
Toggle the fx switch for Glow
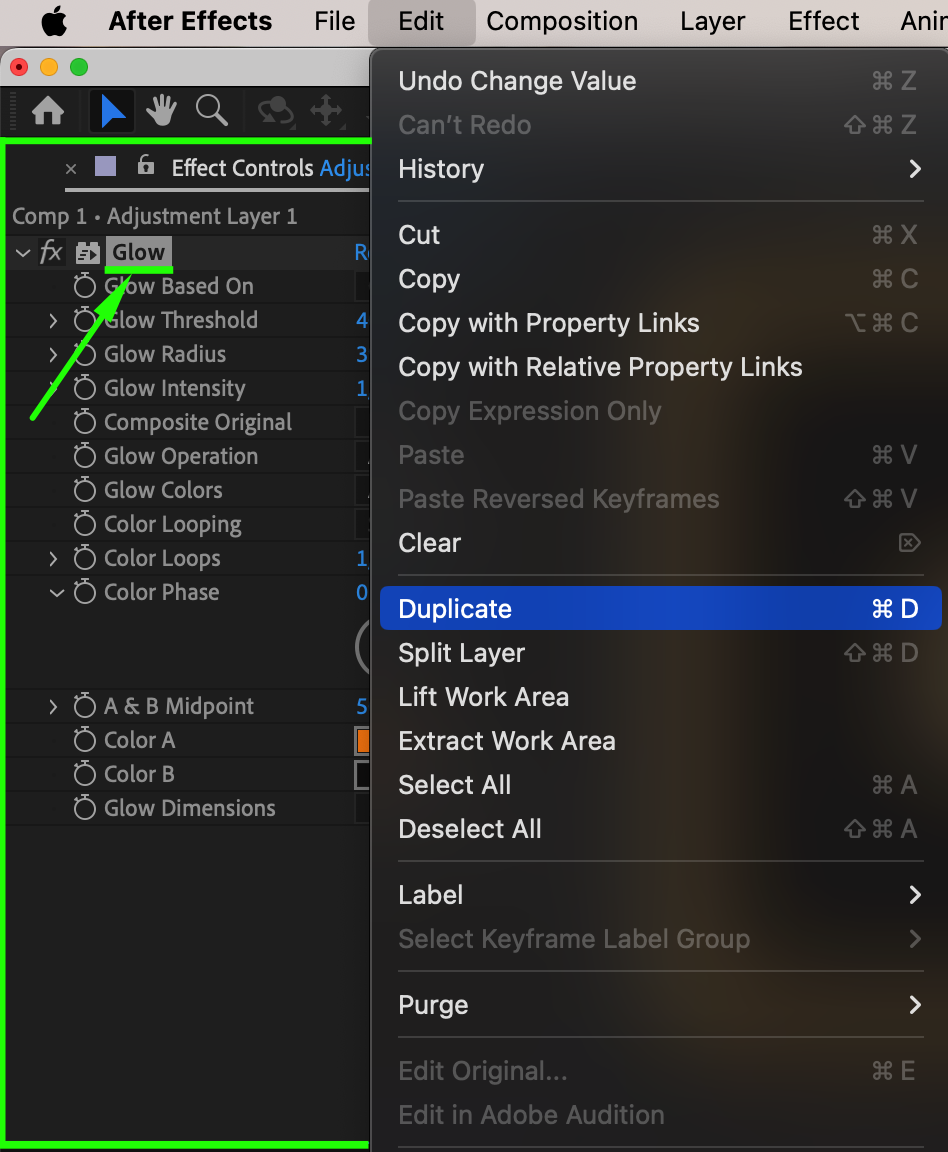click(x=51, y=252)
